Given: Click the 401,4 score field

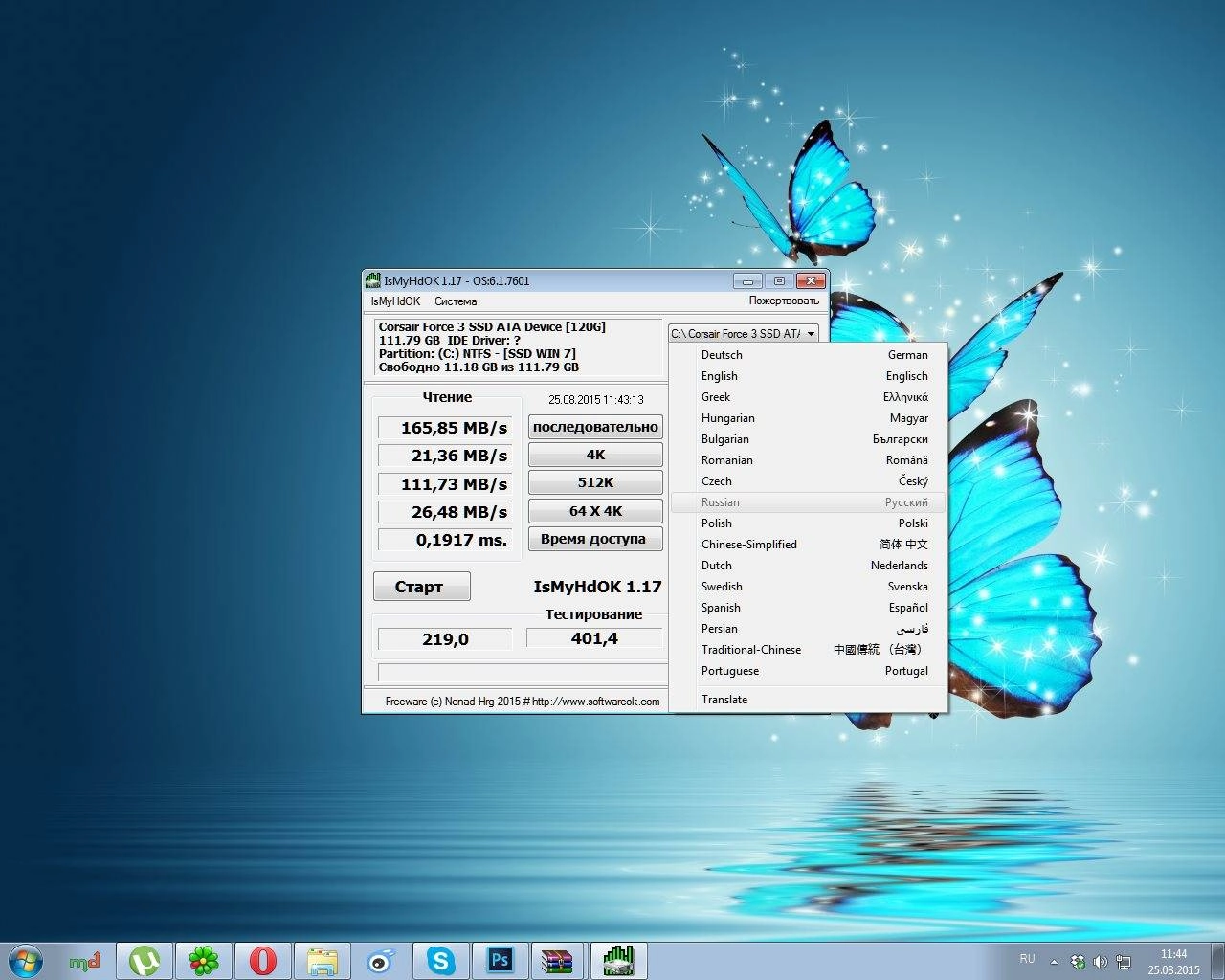Looking at the screenshot, I should click(594, 638).
